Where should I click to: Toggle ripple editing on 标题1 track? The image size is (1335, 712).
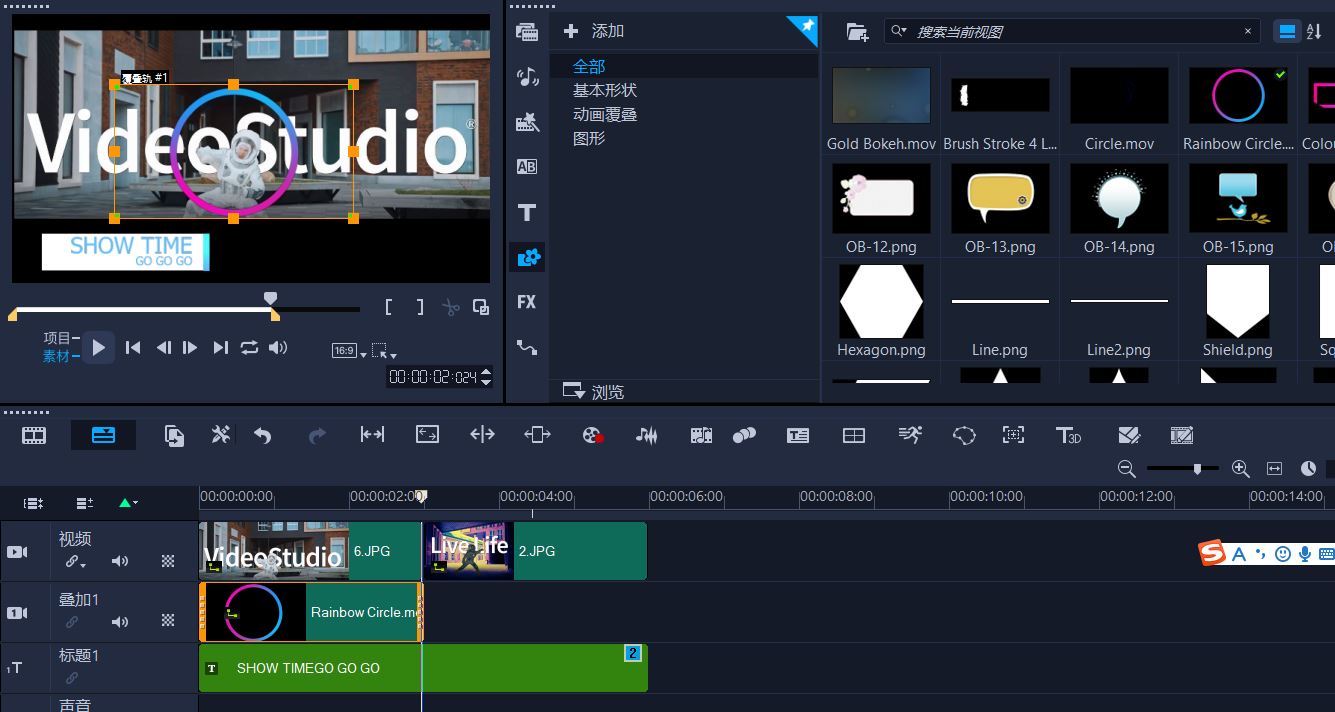(x=72, y=678)
